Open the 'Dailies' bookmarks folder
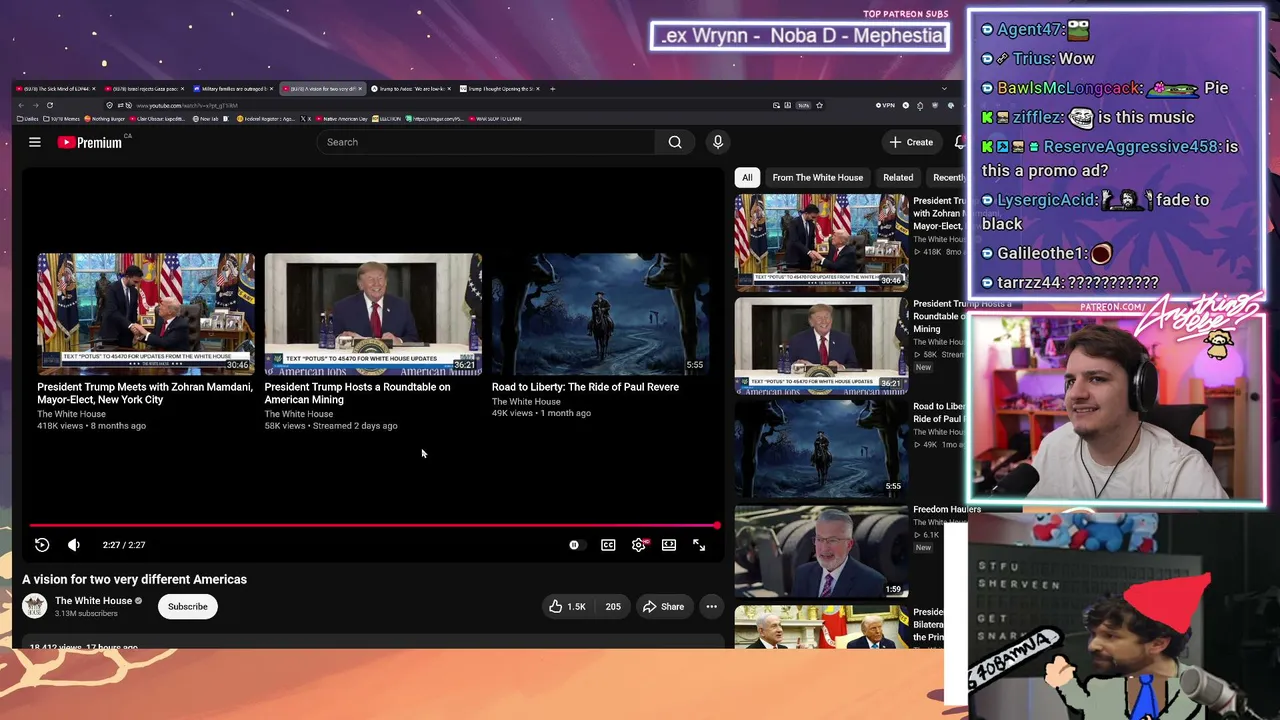The image size is (1280, 720). [27, 119]
